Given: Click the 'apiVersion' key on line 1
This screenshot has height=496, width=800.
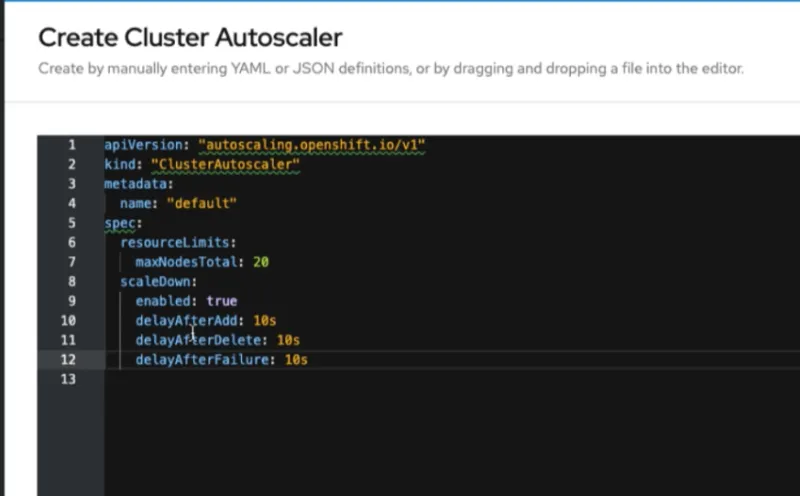Looking at the screenshot, I should (143, 145).
